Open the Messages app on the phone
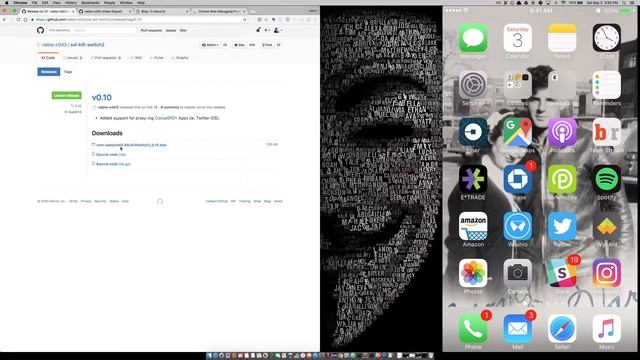640x360 pixels. [x=473, y=38]
